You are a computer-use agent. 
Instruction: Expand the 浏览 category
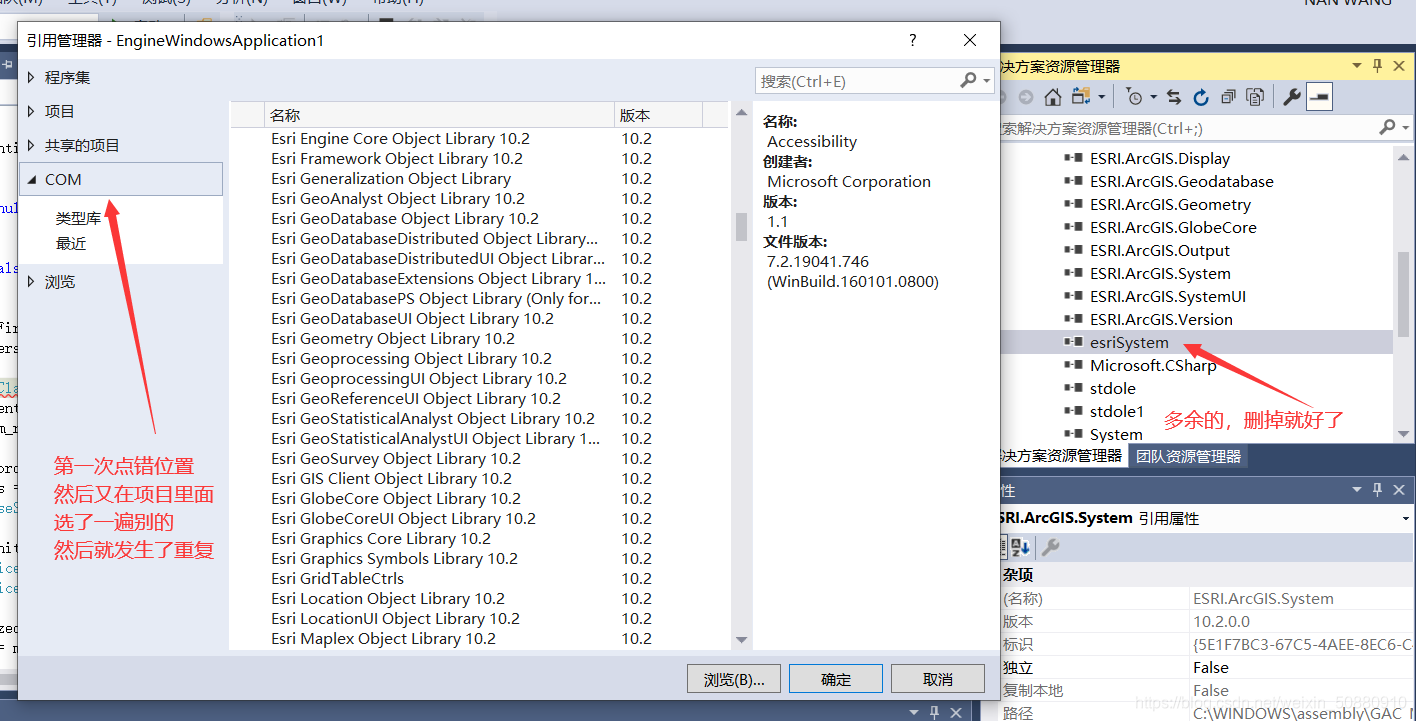(x=32, y=282)
